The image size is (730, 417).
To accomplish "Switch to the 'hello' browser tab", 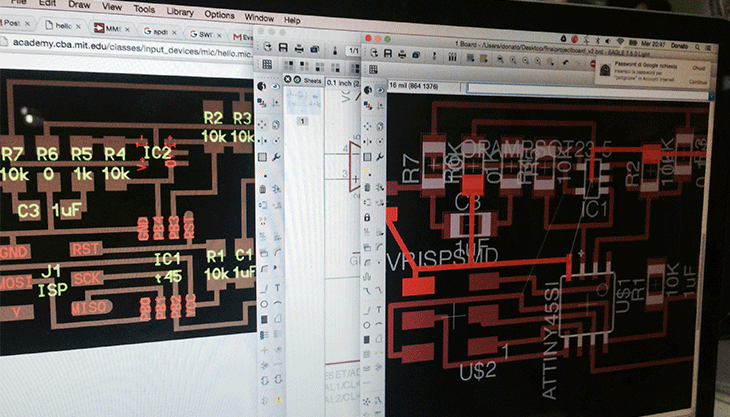I will click(63, 26).
